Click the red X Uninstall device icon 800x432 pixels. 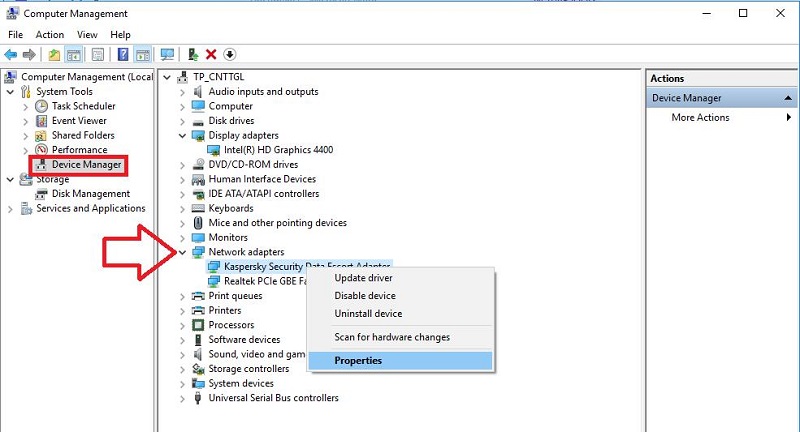[x=211, y=55]
